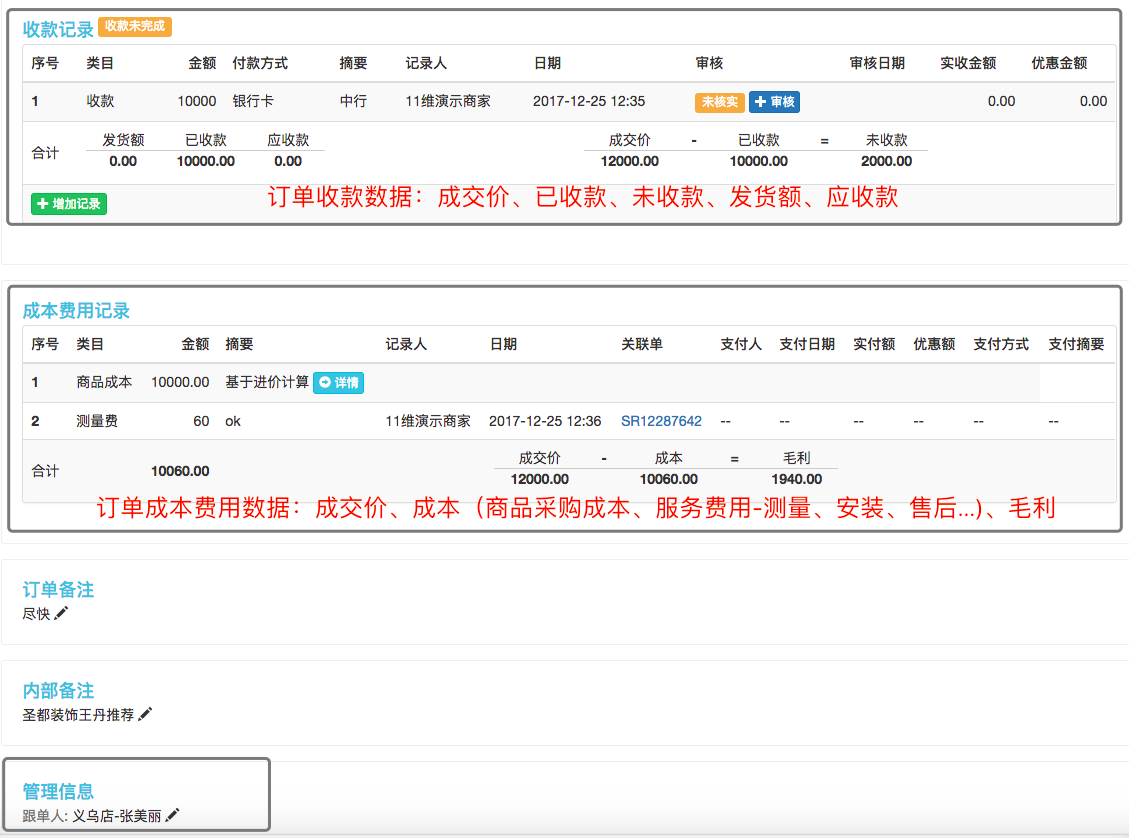Screen dimensions: 1129x838
Task: Click the orange 未核实 status badge
Action: 719,102
